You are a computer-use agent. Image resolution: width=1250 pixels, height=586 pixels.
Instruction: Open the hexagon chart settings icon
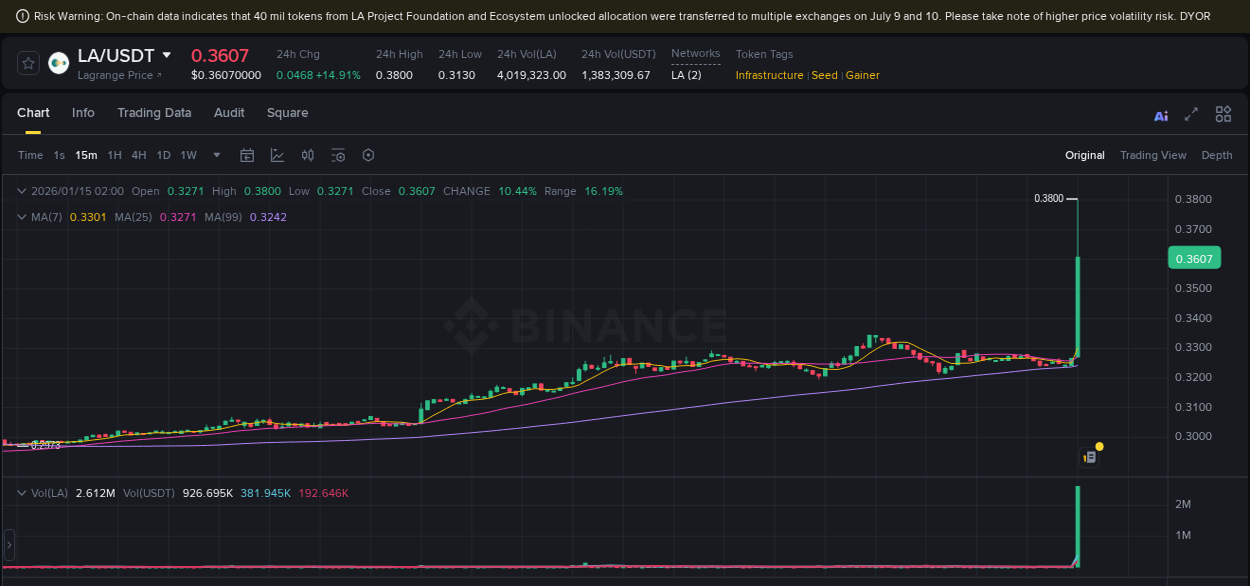368,155
